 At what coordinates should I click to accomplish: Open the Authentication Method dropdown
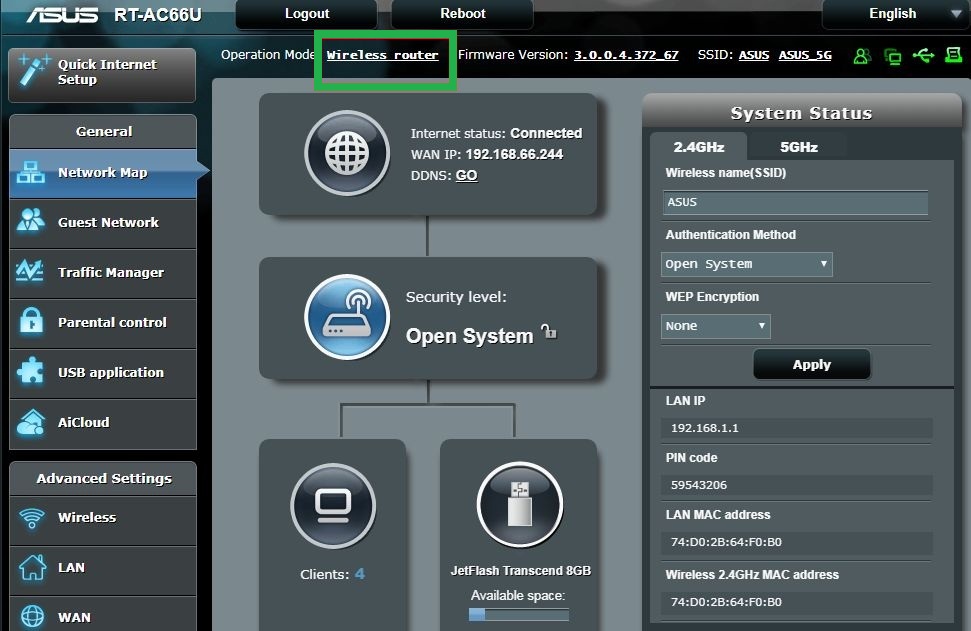747,264
